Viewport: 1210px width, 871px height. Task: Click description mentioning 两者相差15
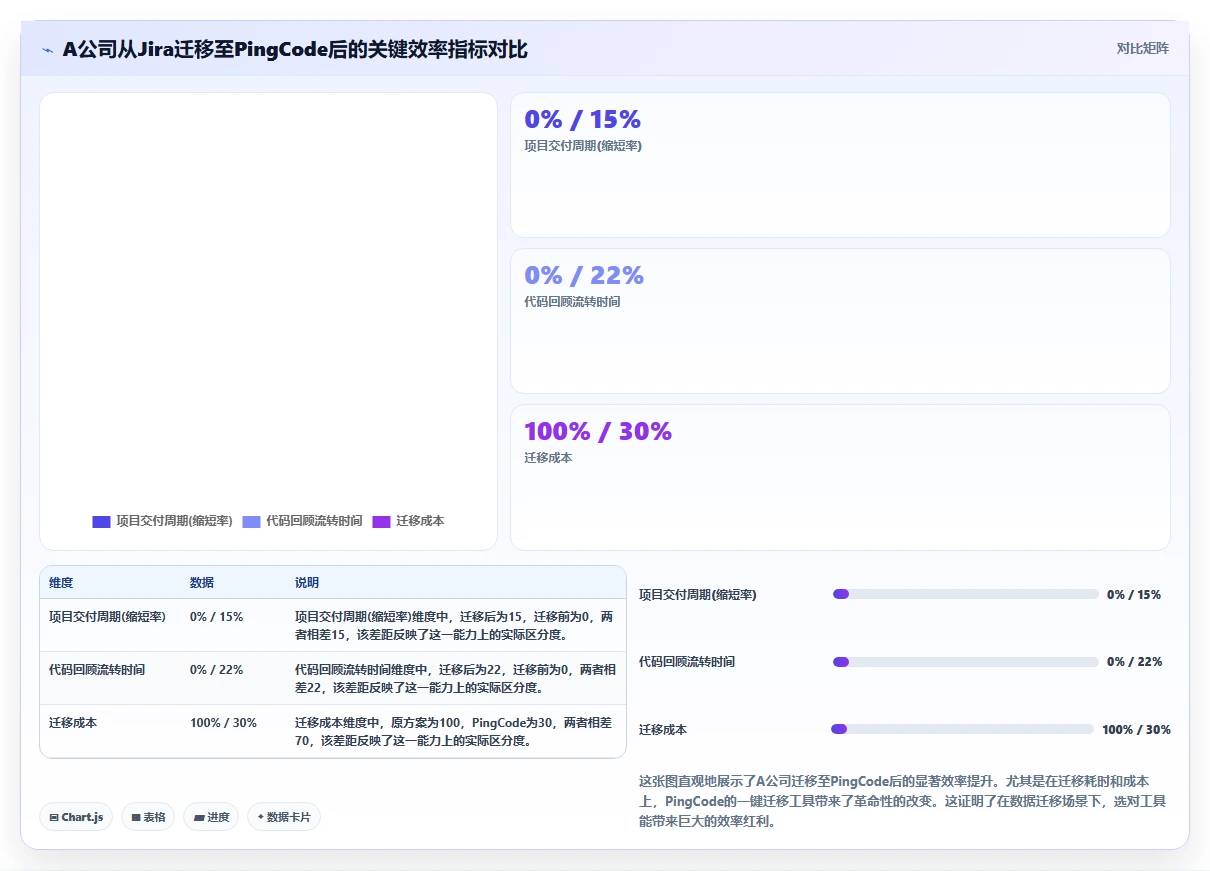(x=455, y=626)
